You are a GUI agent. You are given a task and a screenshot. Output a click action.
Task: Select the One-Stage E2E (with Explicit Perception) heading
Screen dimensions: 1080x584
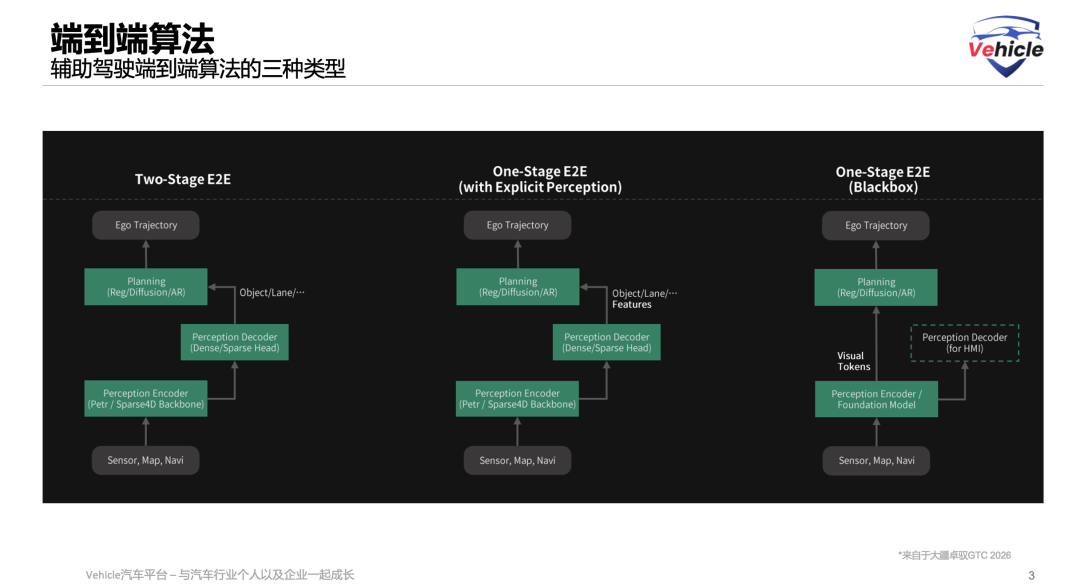[540, 180]
